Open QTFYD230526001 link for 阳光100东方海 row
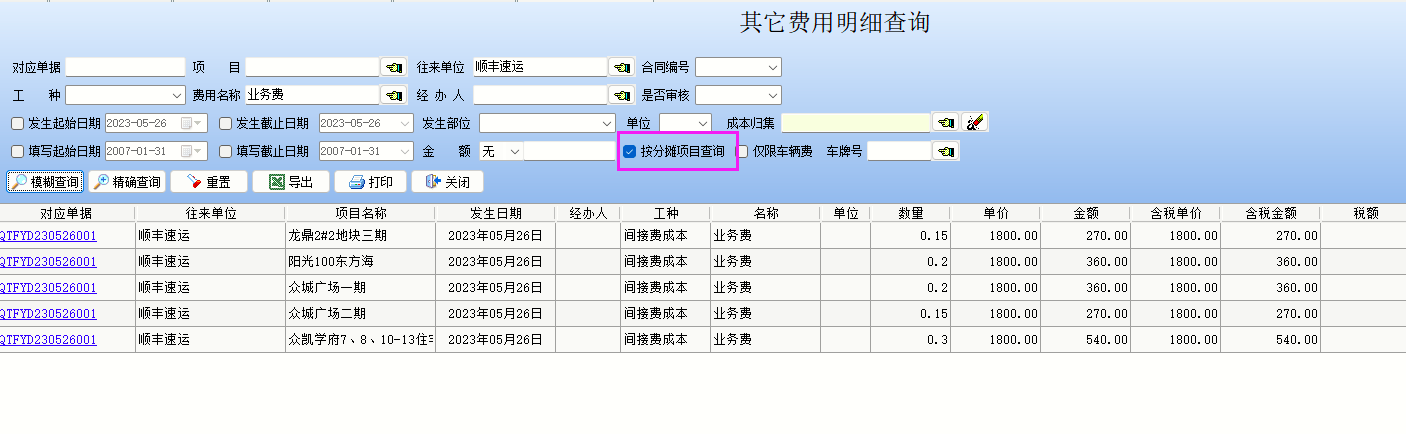Image resolution: width=1406 pixels, height=434 pixels. pyautogui.click(x=48, y=262)
